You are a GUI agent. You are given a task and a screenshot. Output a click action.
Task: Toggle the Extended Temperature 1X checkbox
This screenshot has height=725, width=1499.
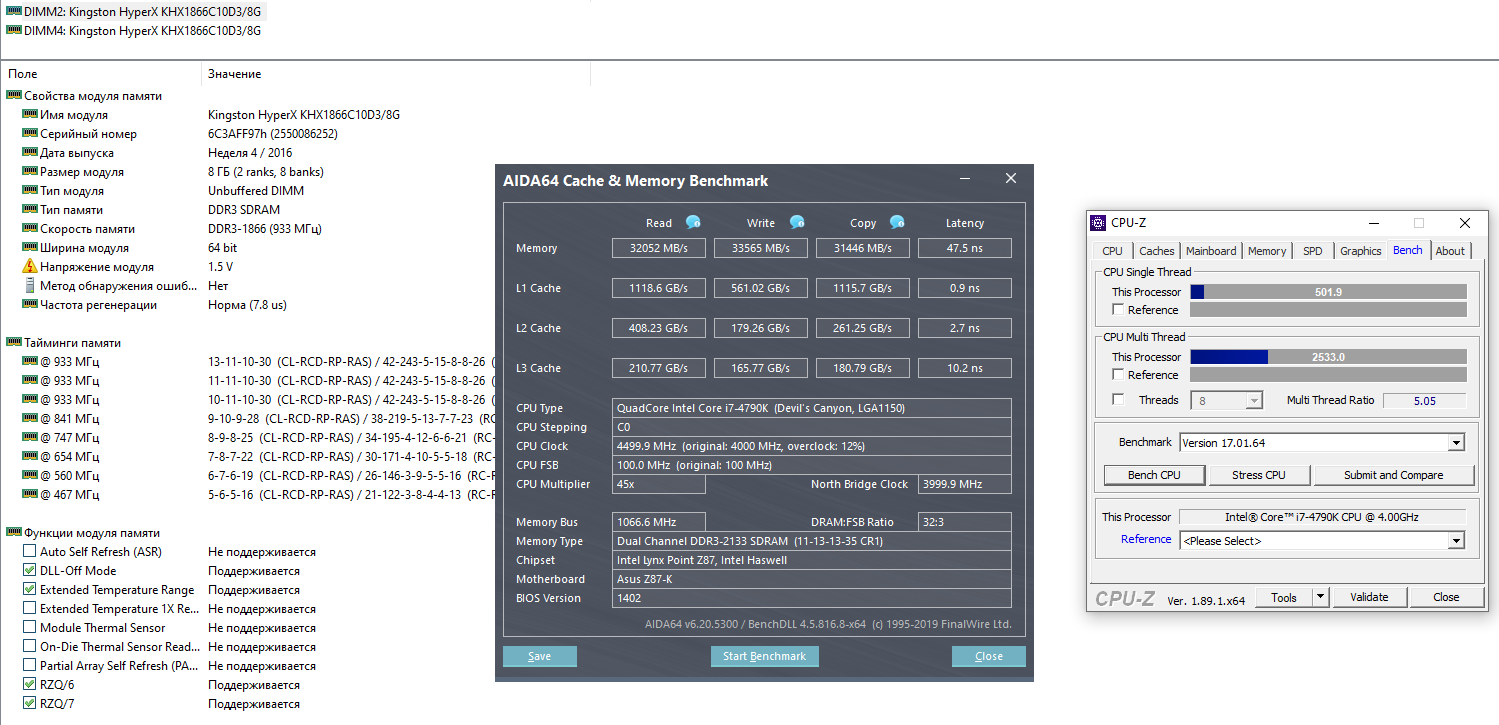[x=30, y=609]
